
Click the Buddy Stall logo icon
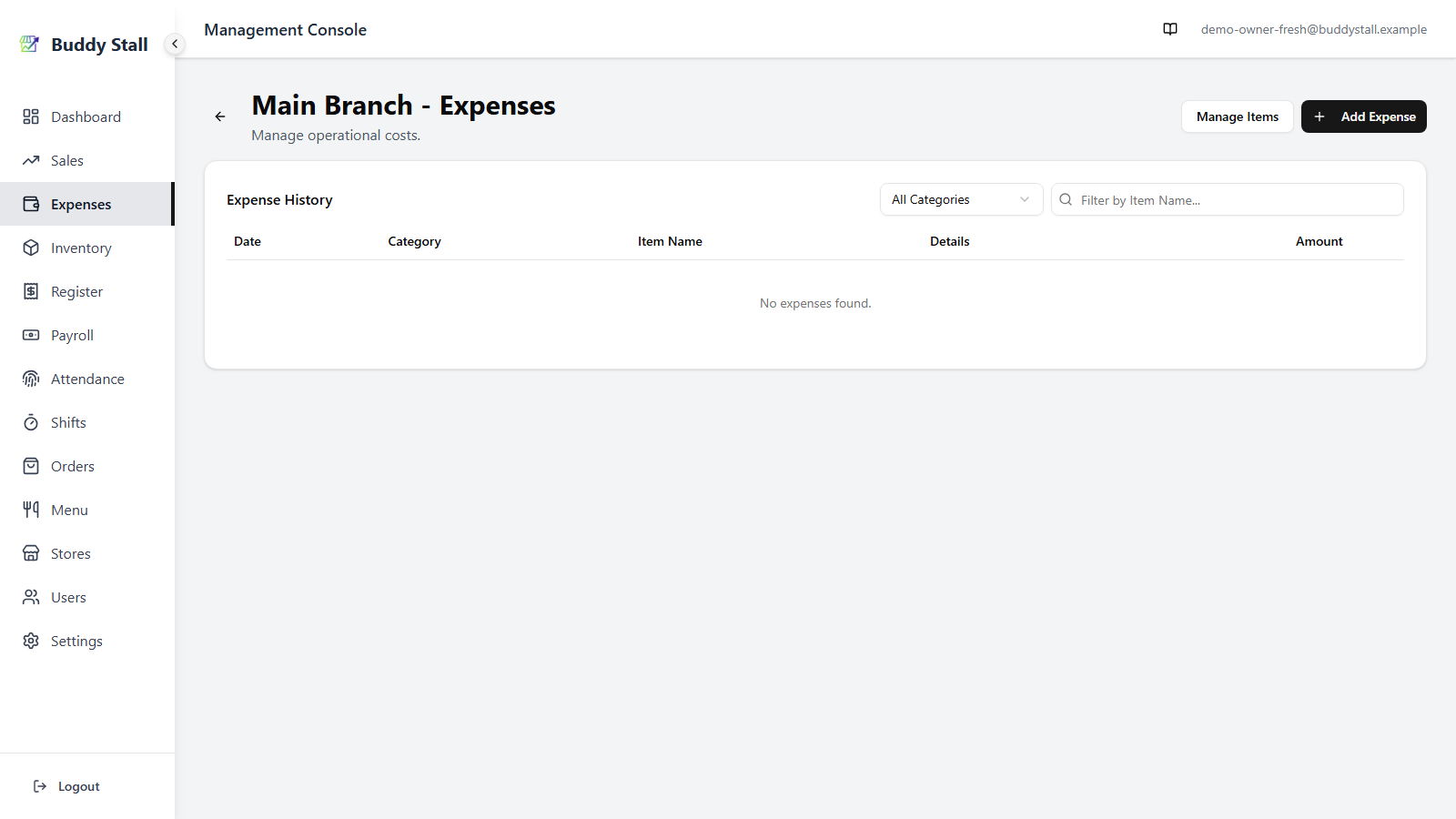tap(29, 44)
